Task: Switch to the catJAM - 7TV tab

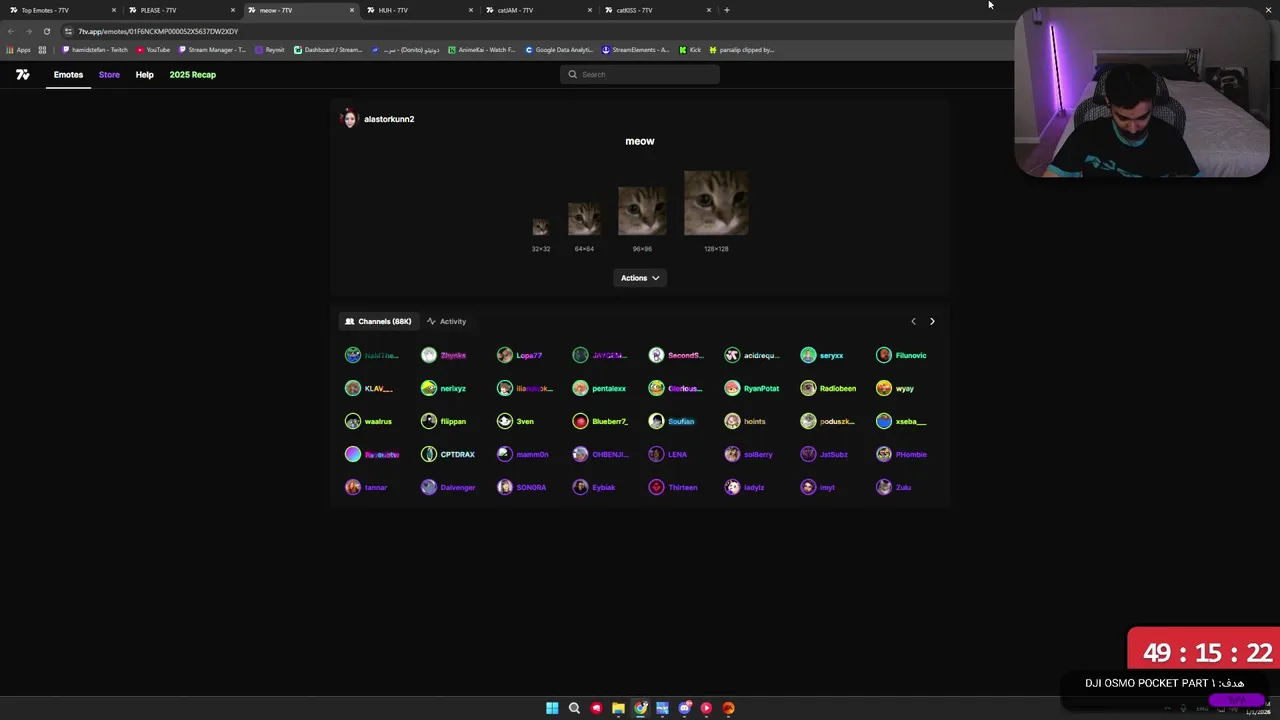Action: 536,10
